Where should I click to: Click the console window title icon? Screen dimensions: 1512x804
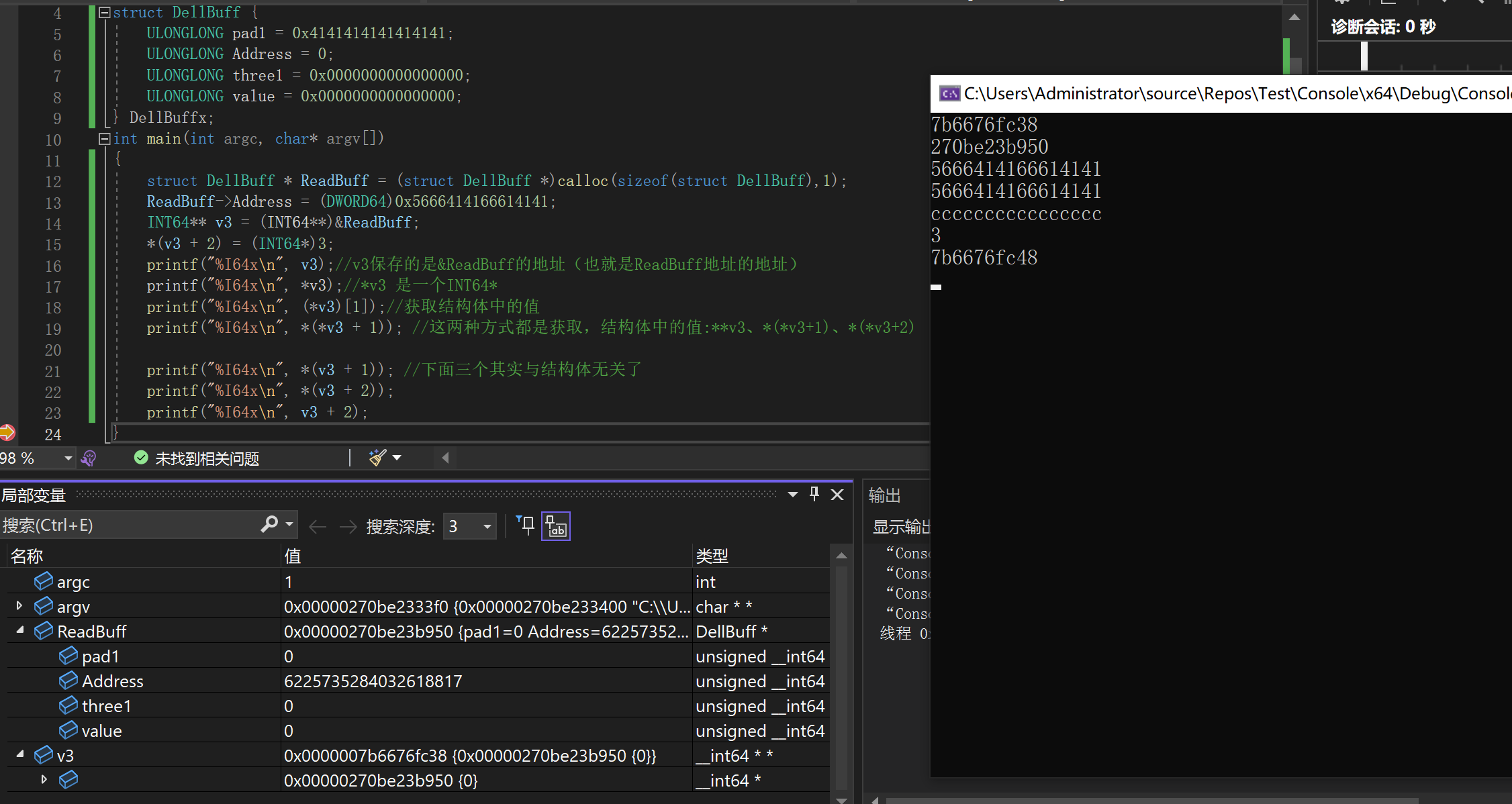click(x=949, y=93)
